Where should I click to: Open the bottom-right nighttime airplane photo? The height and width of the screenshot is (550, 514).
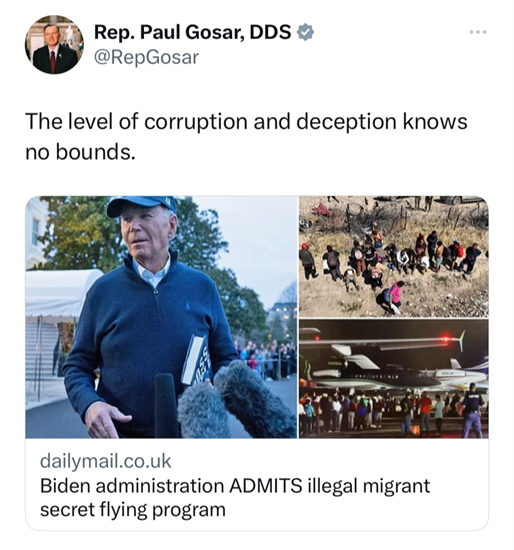[x=393, y=379]
